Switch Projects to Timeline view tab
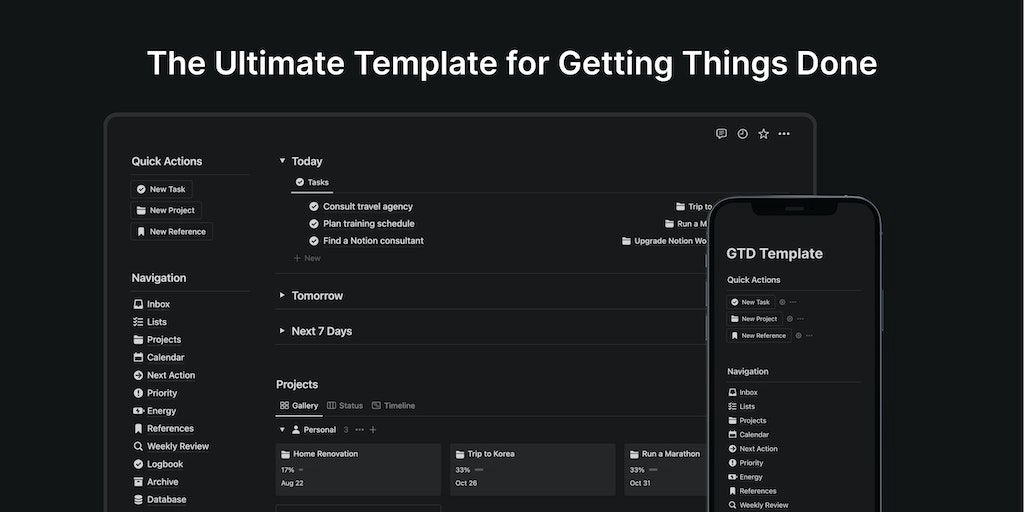 (393, 406)
